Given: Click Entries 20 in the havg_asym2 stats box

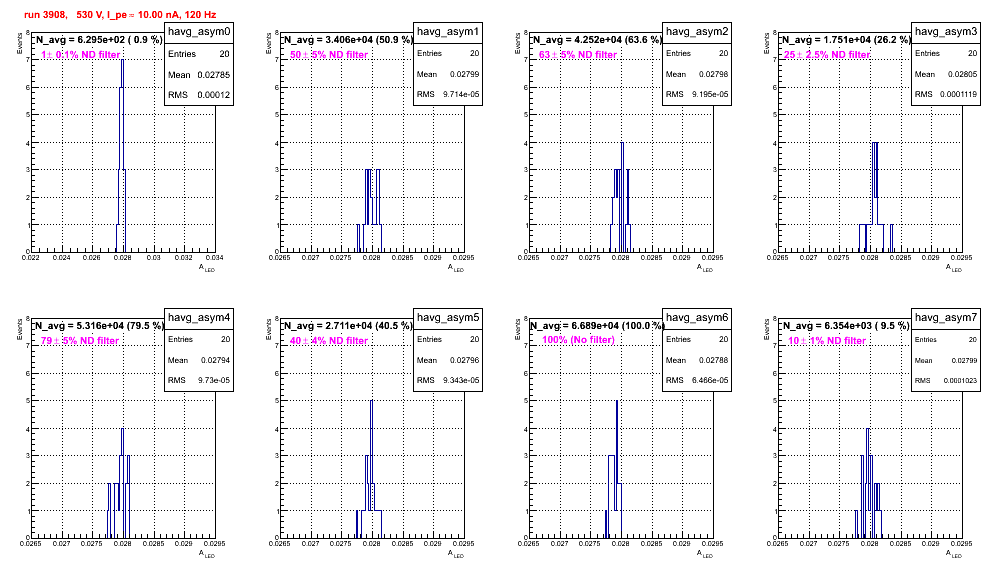Looking at the screenshot, I should click(x=697, y=53).
